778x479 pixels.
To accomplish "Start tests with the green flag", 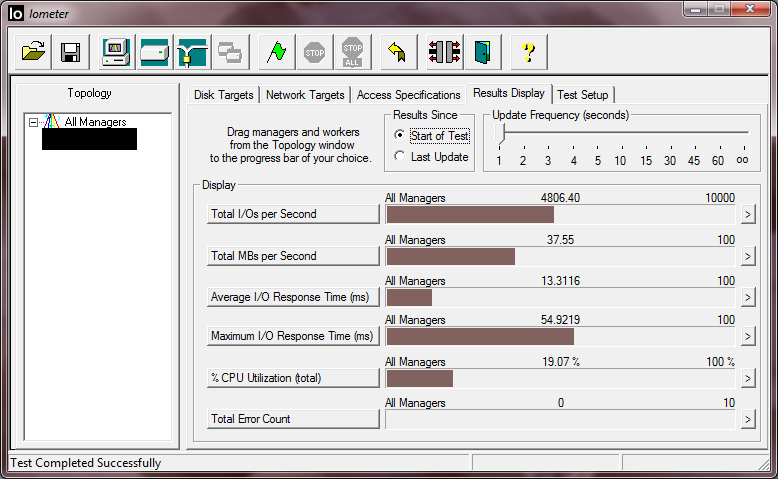I will point(276,52).
